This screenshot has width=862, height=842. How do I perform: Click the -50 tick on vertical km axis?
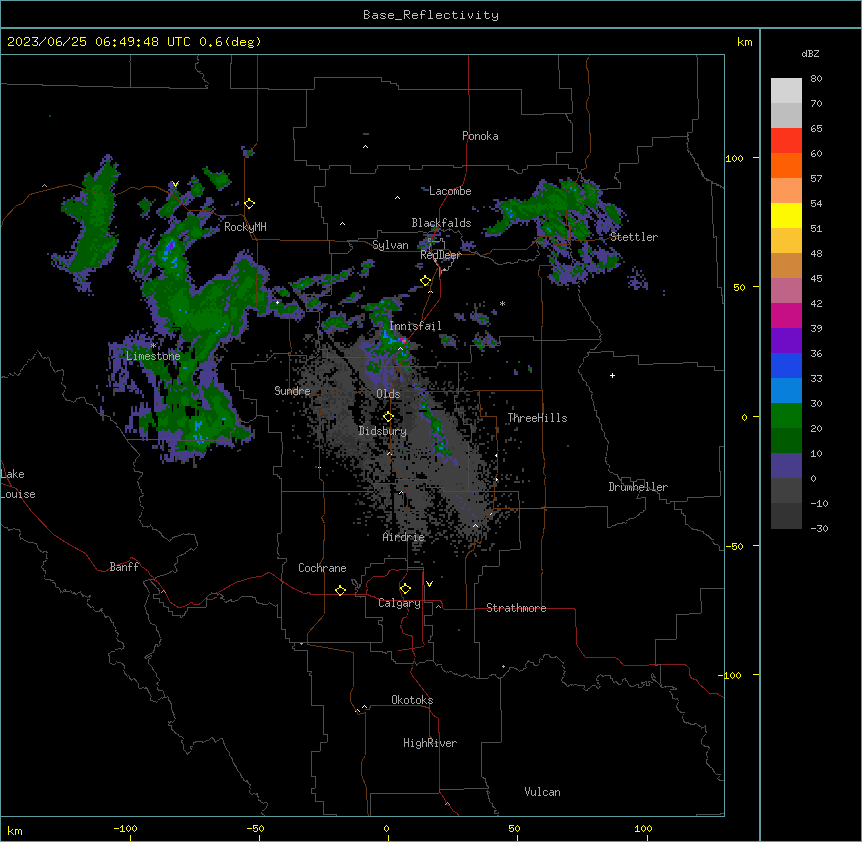tap(734, 546)
